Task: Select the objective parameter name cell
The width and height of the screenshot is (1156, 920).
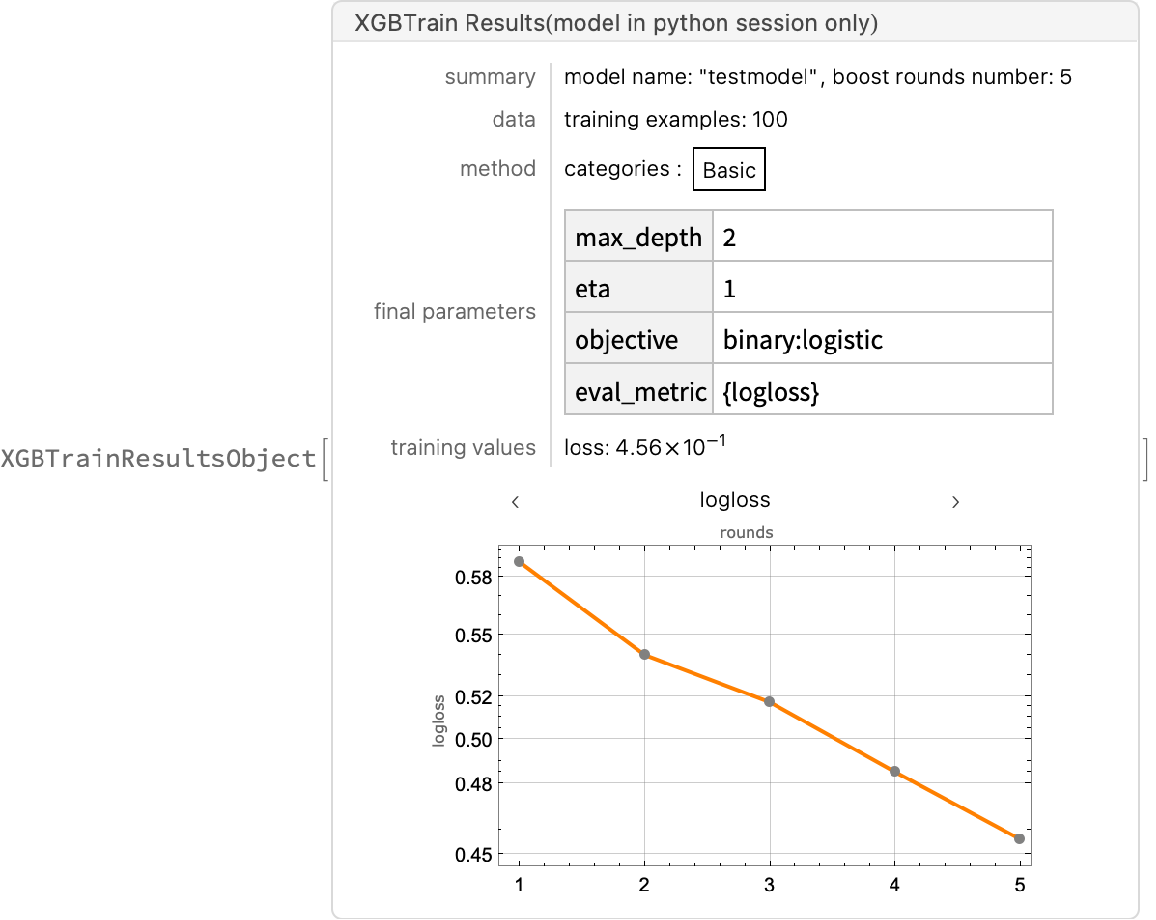Action: click(640, 339)
